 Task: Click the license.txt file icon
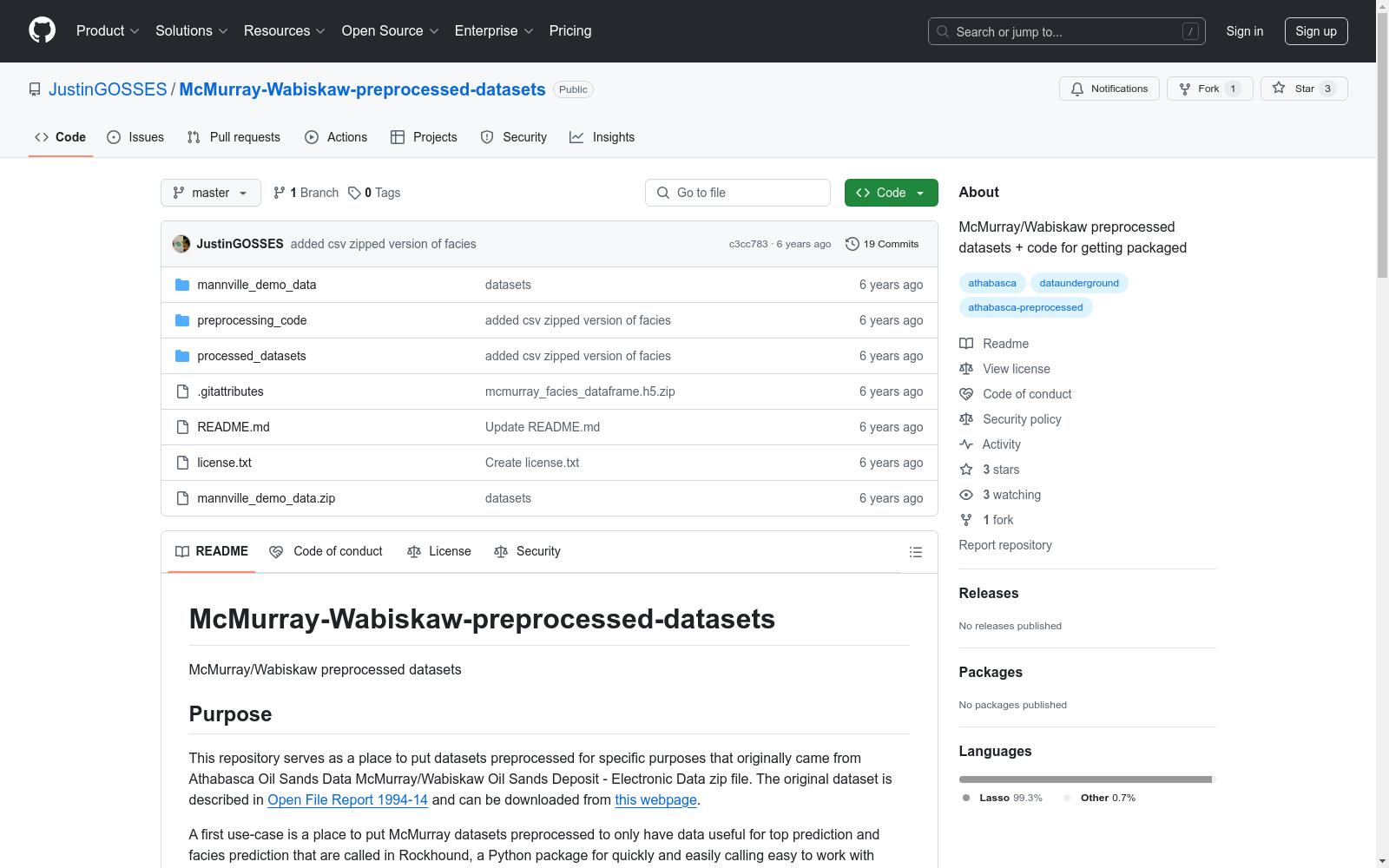(x=182, y=463)
